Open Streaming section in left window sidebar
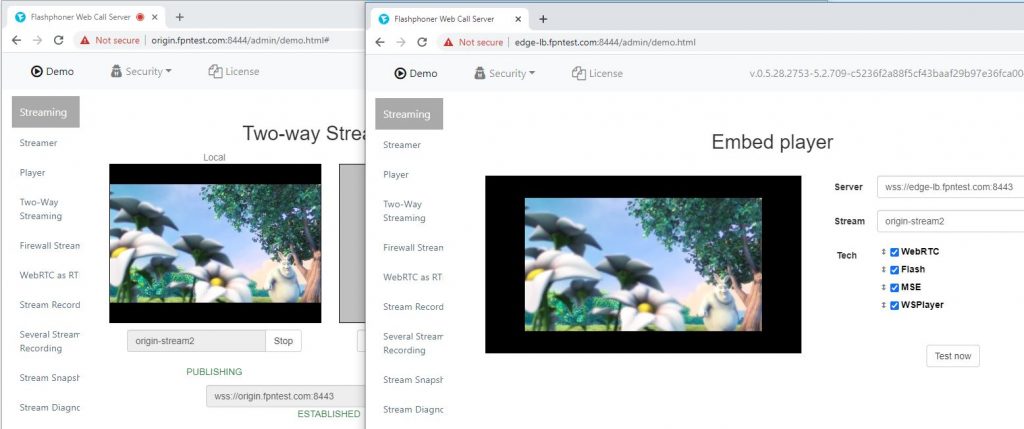 point(46,112)
